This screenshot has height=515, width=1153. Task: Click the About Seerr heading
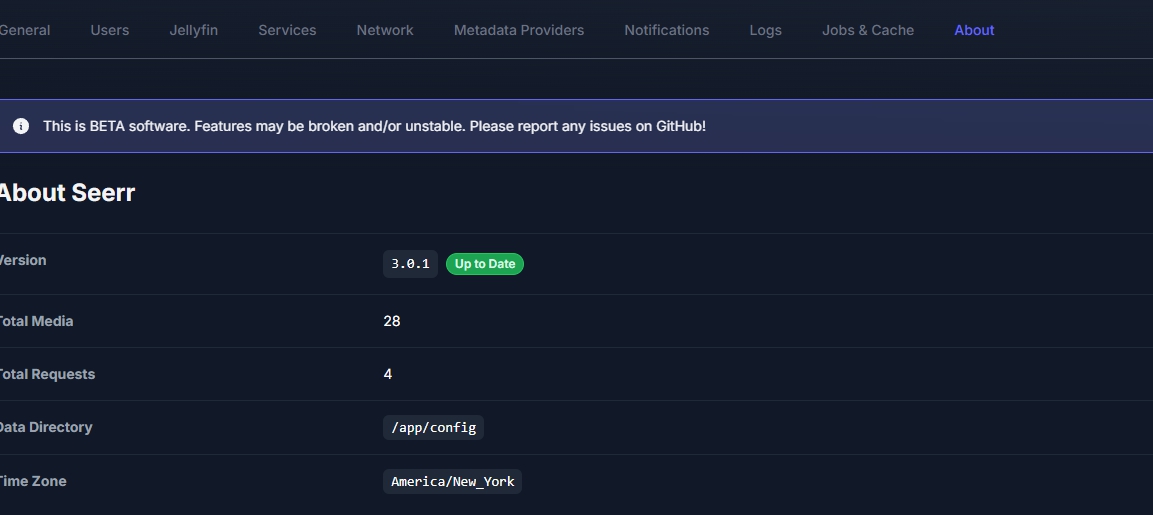click(67, 193)
